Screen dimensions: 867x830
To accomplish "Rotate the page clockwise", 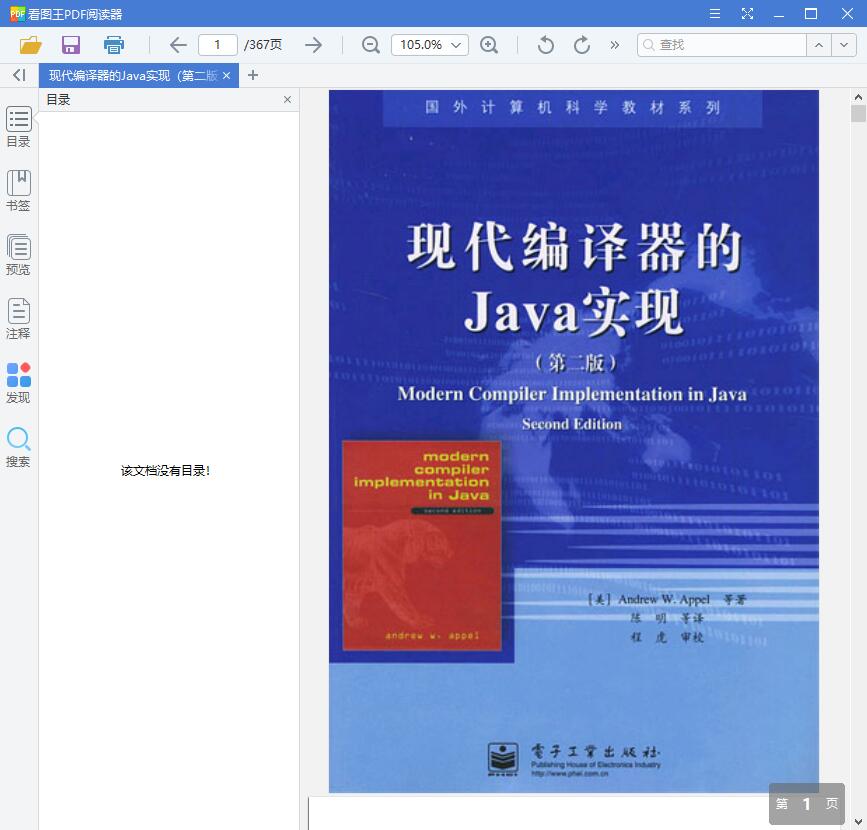I will (582, 45).
